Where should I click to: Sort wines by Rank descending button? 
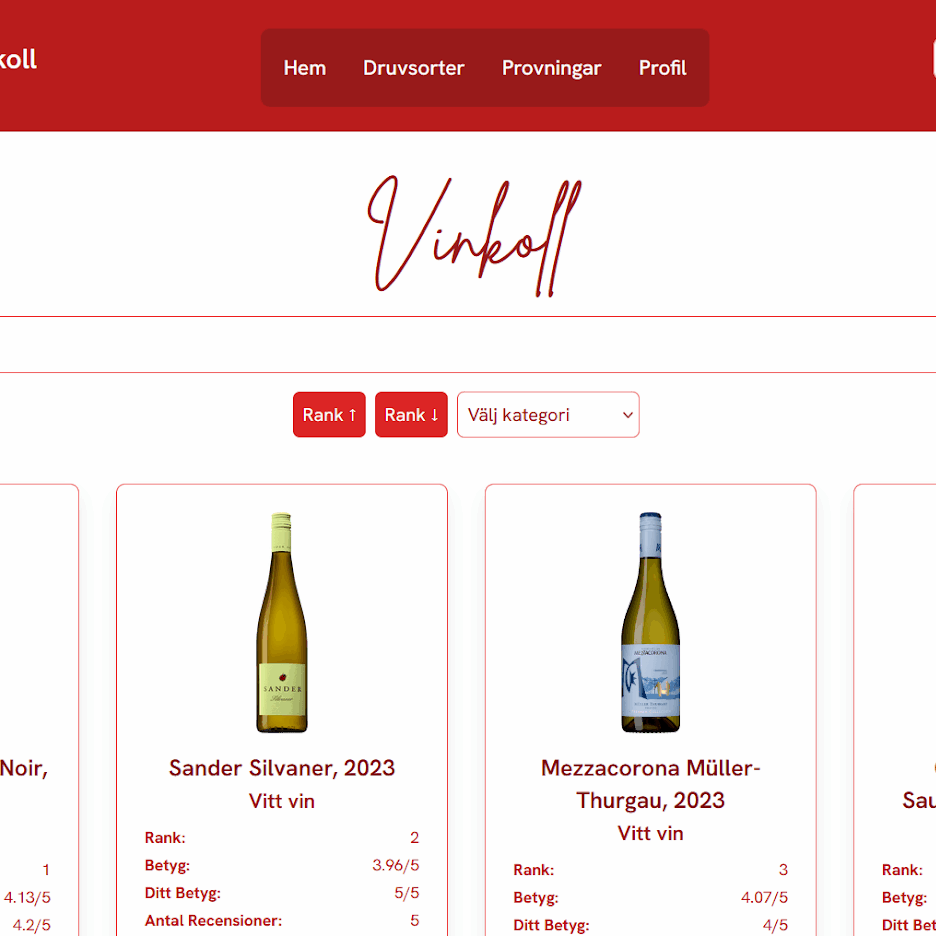(411, 414)
